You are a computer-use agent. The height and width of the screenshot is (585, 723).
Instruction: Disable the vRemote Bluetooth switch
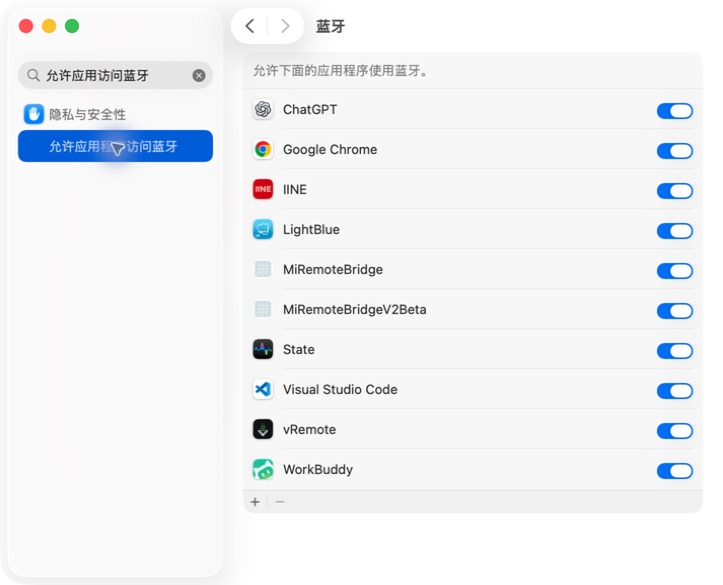tap(675, 431)
